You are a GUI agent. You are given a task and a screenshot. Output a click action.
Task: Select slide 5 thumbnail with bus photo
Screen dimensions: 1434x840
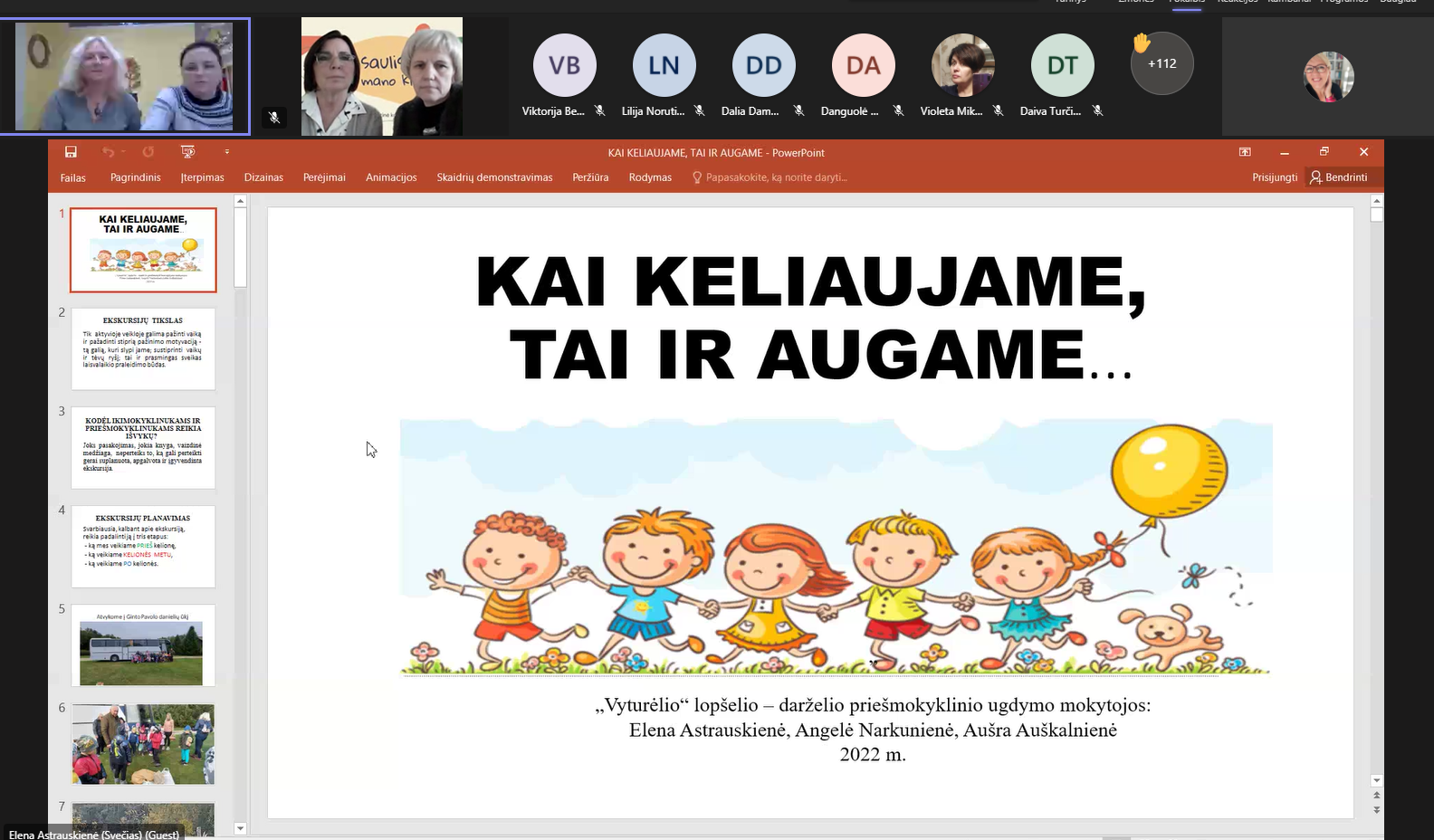click(143, 645)
